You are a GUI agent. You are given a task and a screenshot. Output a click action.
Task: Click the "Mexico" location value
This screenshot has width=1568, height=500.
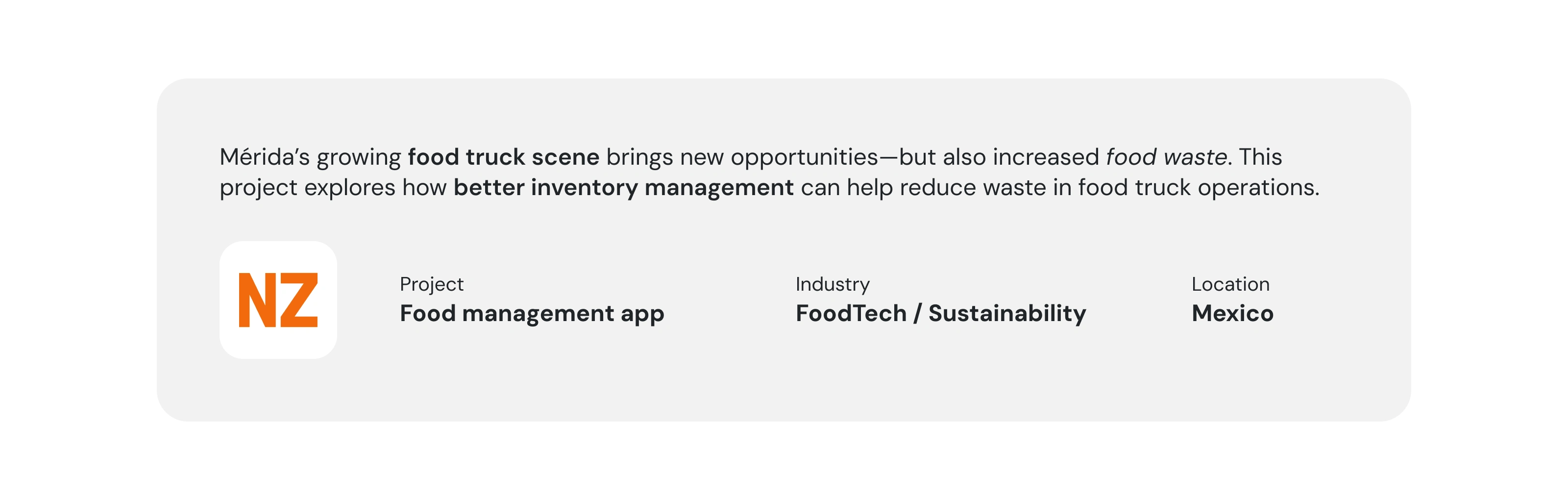[1232, 314]
